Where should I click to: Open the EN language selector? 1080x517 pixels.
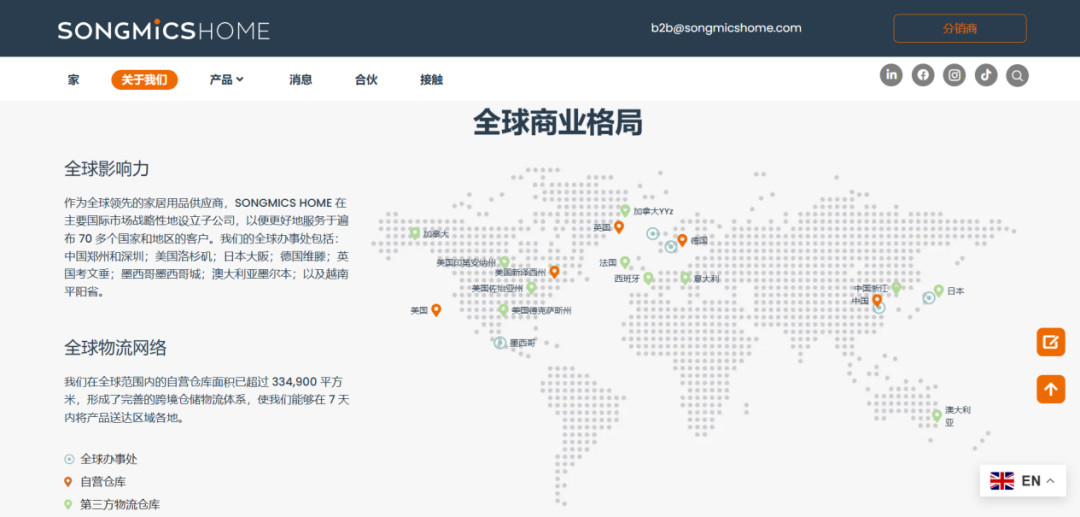click(x=1022, y=481)
